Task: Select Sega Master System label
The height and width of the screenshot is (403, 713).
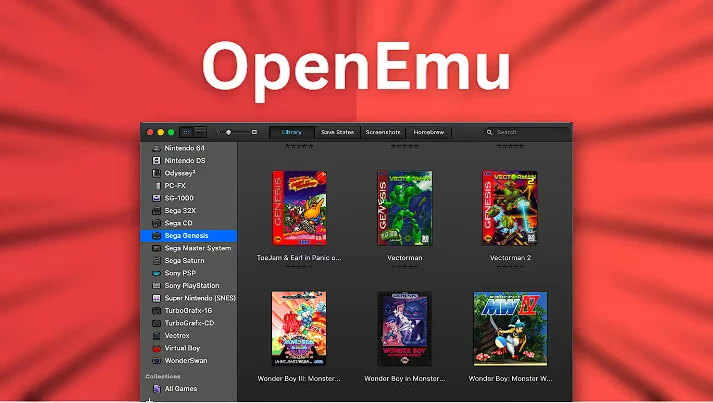Action: pyautogui.click(x=198, y=248)
